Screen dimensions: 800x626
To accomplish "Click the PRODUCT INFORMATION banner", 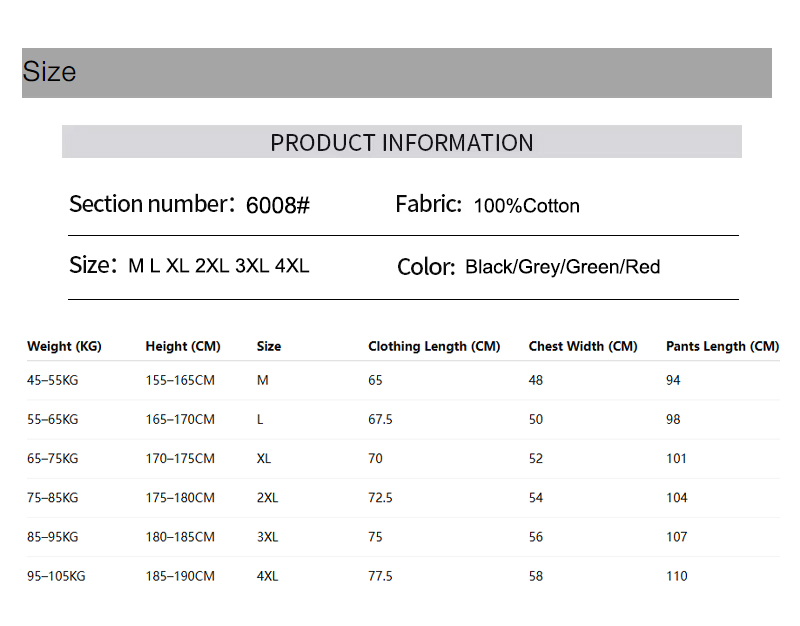I will (401, 142).
